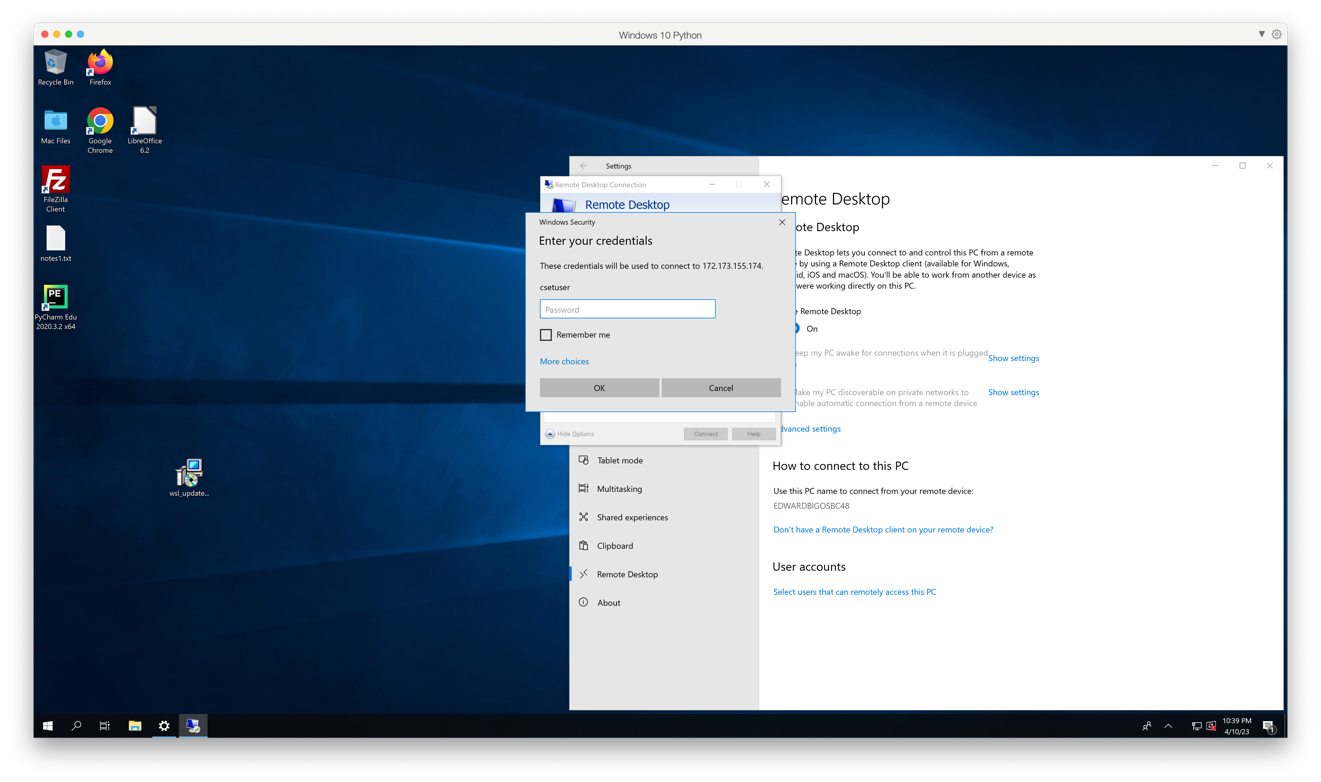Cancel the Windows Security dialog
This screenshot has width=1321, height=782.
tap(721, 388)
